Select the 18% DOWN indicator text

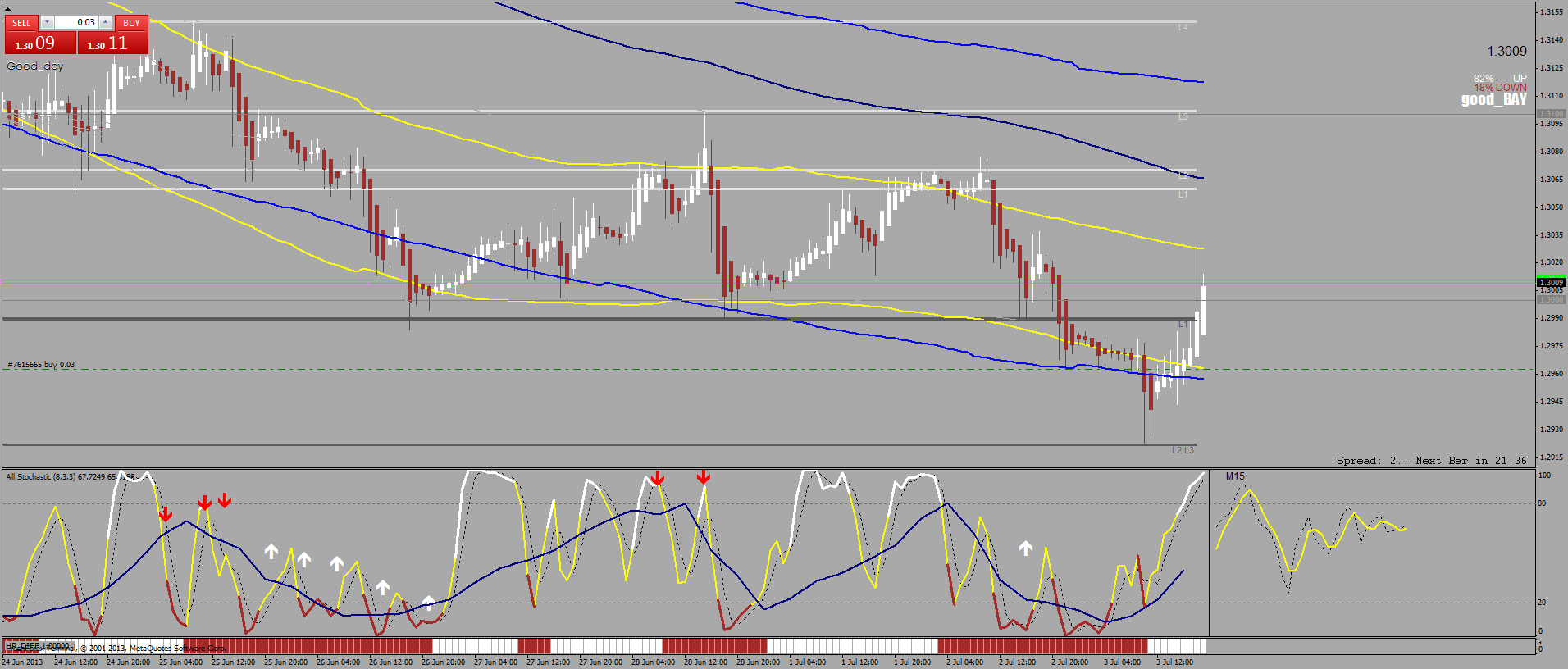coord(1500,88)
